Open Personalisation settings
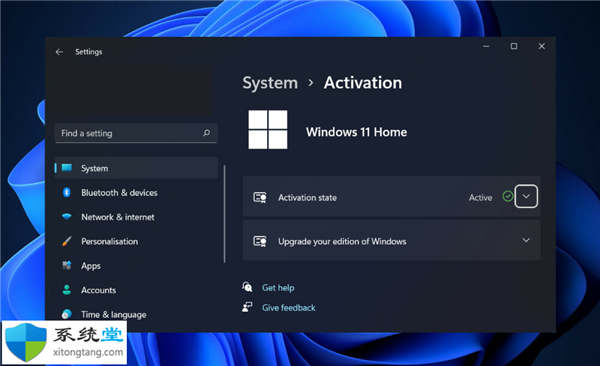Image resolution: width=600 pixels, height=366 pixels. tap(136, 242)
